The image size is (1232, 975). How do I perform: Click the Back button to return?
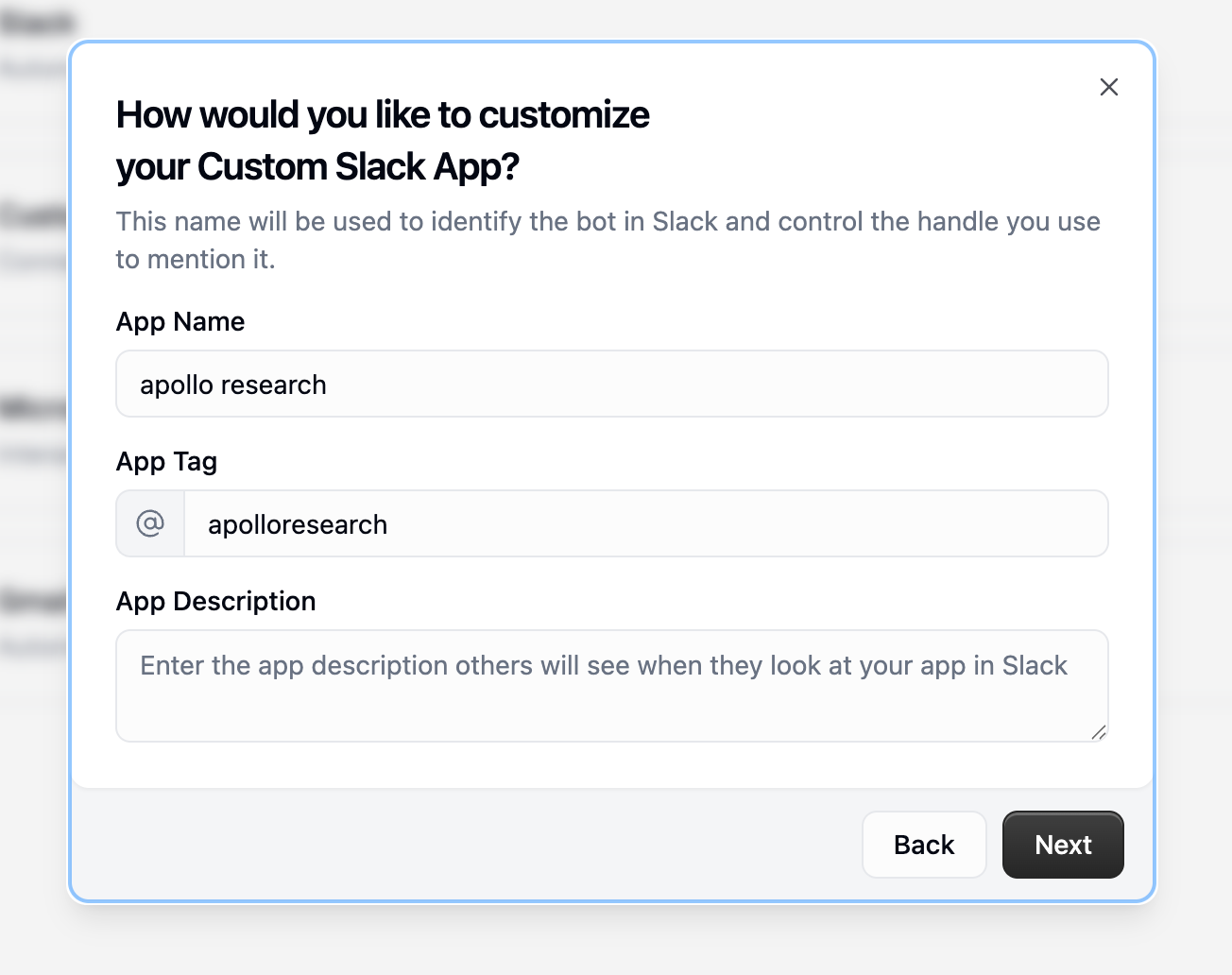coord(923,845)
